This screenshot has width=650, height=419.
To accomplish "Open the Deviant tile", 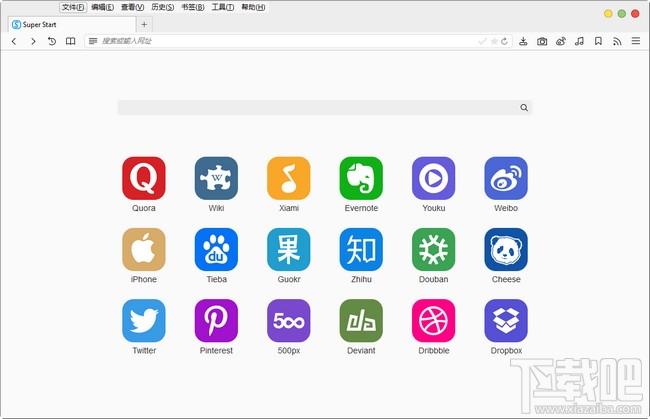I will (361, 321).
